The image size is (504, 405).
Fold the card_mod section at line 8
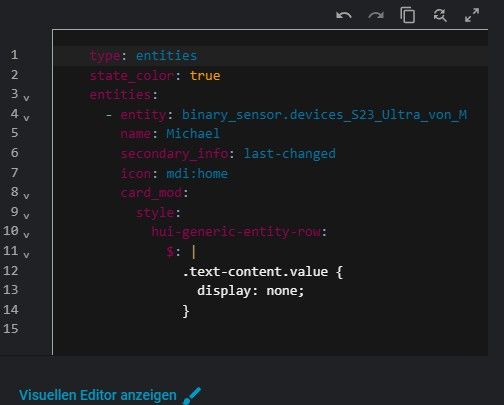pyautogui.click(x=26, y=196)
